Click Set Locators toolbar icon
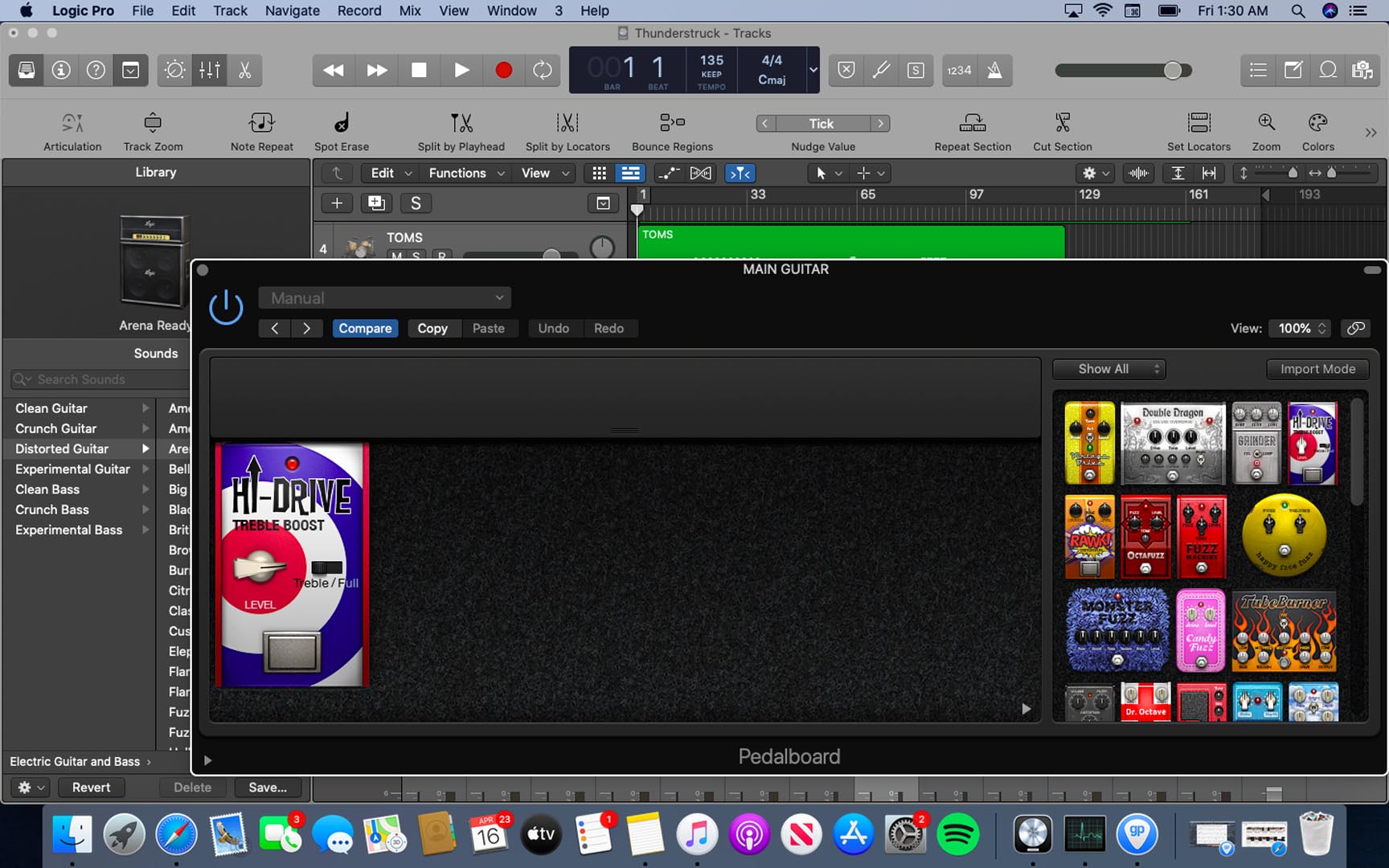 (1198, 123)
